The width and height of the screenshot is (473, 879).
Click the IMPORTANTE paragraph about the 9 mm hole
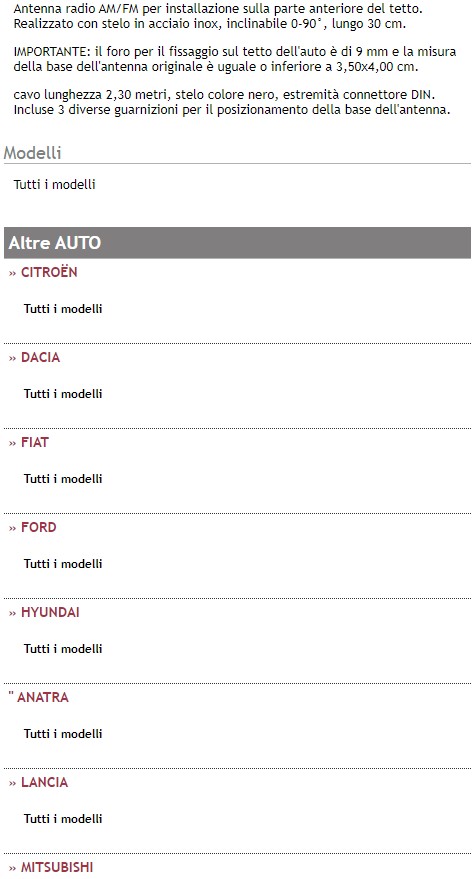[x=235, y=59]
